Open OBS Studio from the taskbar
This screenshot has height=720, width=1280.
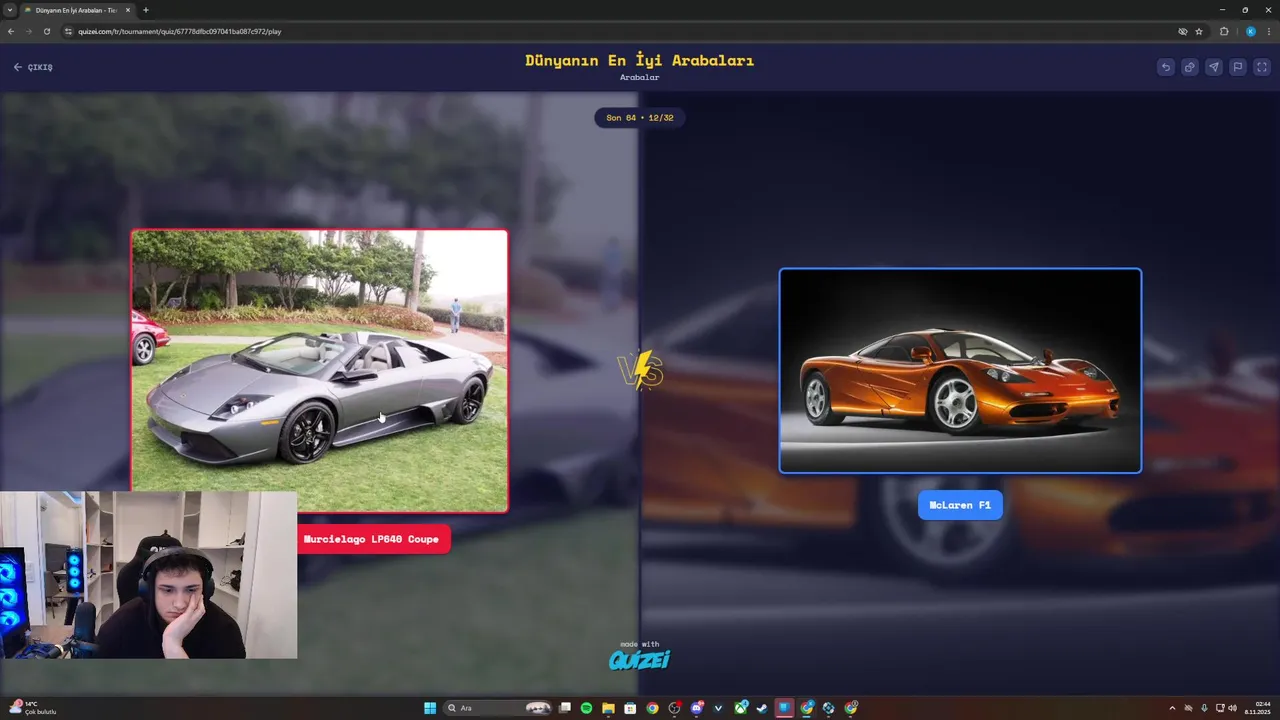(x=675, y=708)
